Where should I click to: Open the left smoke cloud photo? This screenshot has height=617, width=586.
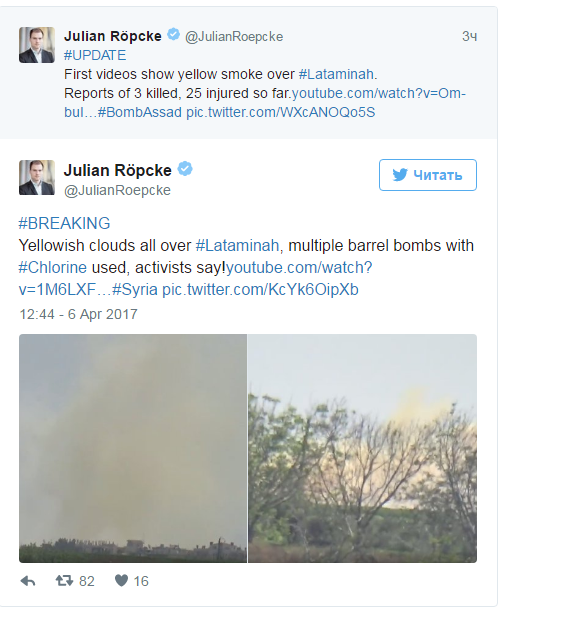coord(133,448)
